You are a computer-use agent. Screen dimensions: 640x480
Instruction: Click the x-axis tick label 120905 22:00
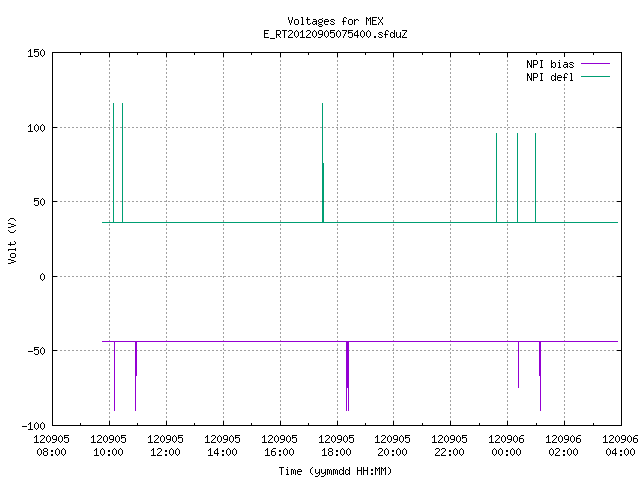coord(449,445)
